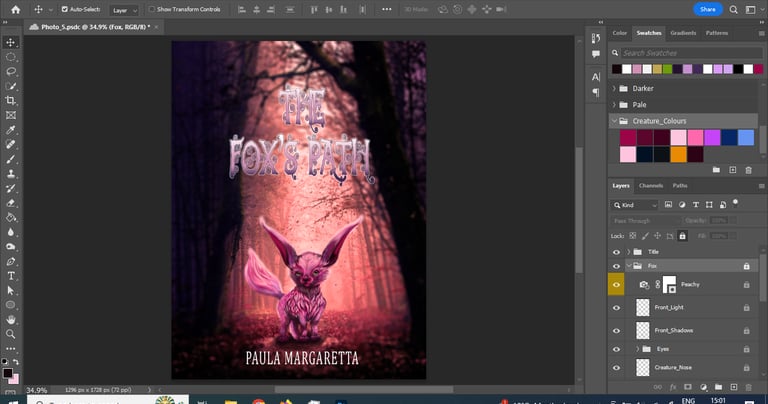Hide the Front_Light layer

pos(616,307)
